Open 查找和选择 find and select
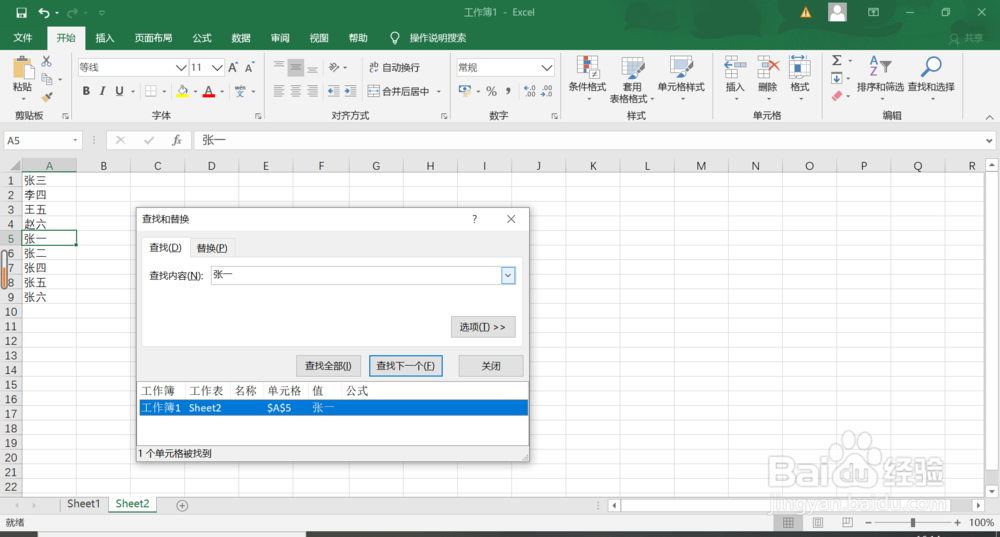1000x537 pixels. coord(931,77)
